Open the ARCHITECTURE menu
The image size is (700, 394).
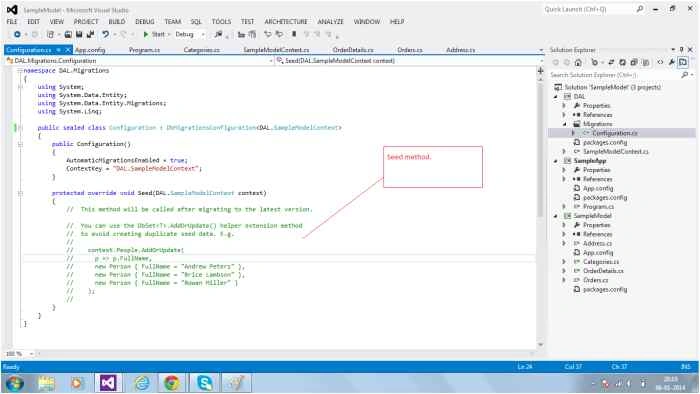286,21
